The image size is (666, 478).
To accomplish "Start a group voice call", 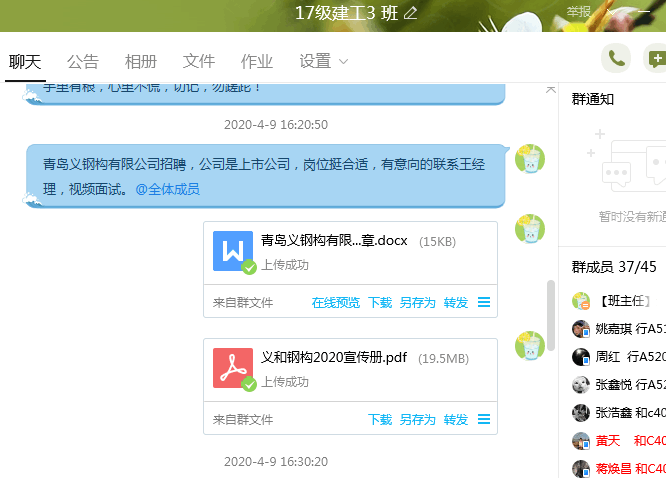I will coord(616,59).
